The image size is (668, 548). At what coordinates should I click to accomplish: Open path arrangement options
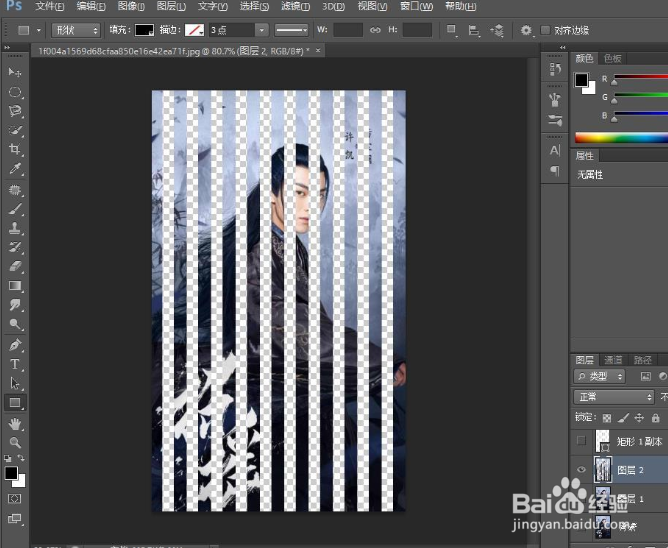coord(497,30)
